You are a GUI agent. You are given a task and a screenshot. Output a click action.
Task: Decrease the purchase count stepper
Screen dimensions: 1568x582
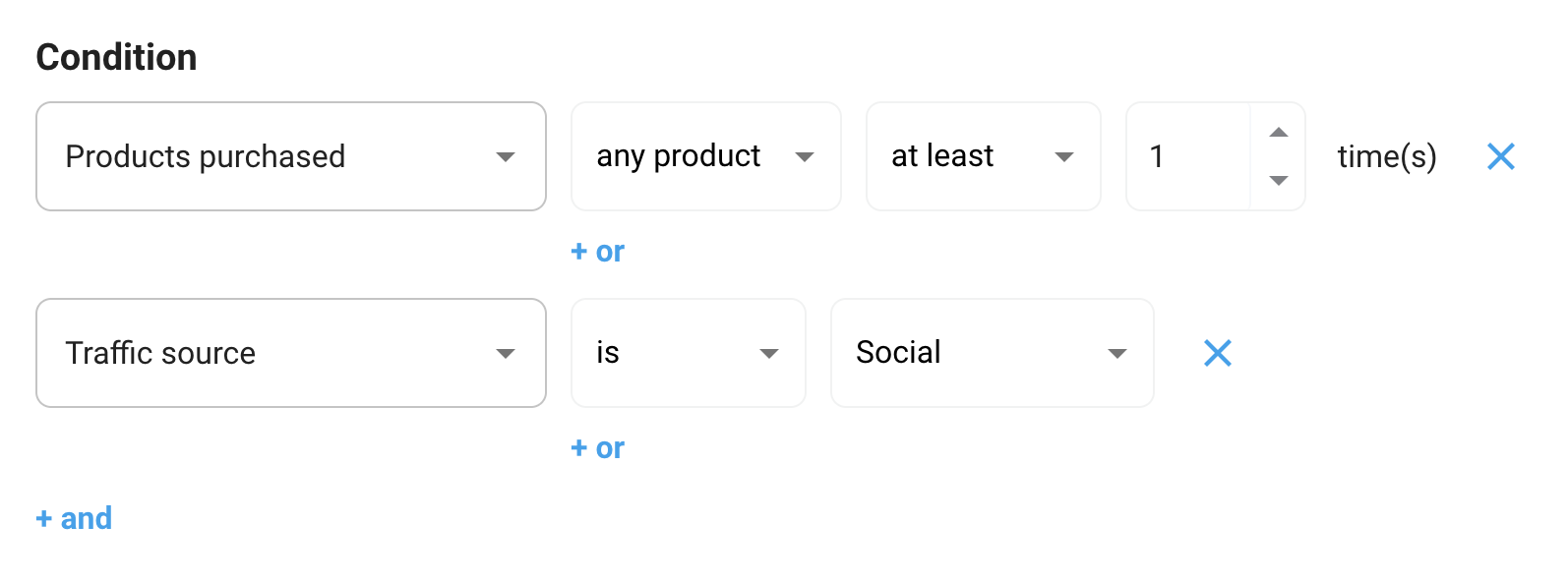pyautogui.click(x=1278, y=180)
